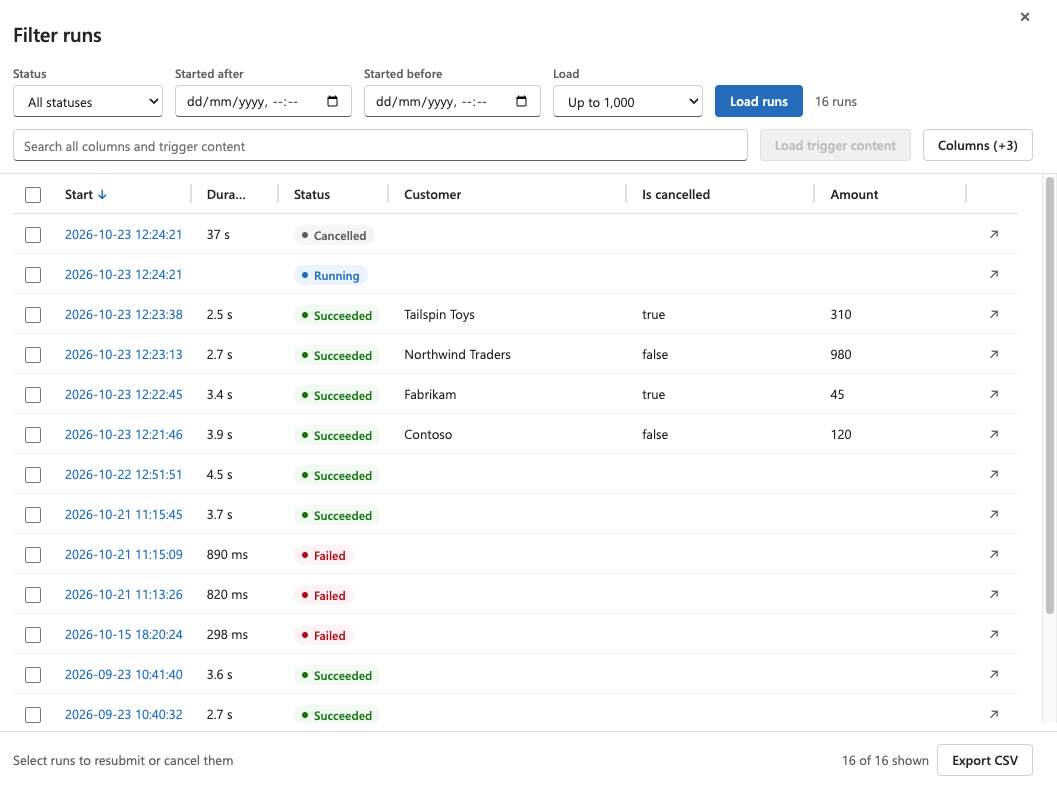
Task: Open run details arrow for 2026-10-21 11:15:45 run
Action: (x=994, y=514)
